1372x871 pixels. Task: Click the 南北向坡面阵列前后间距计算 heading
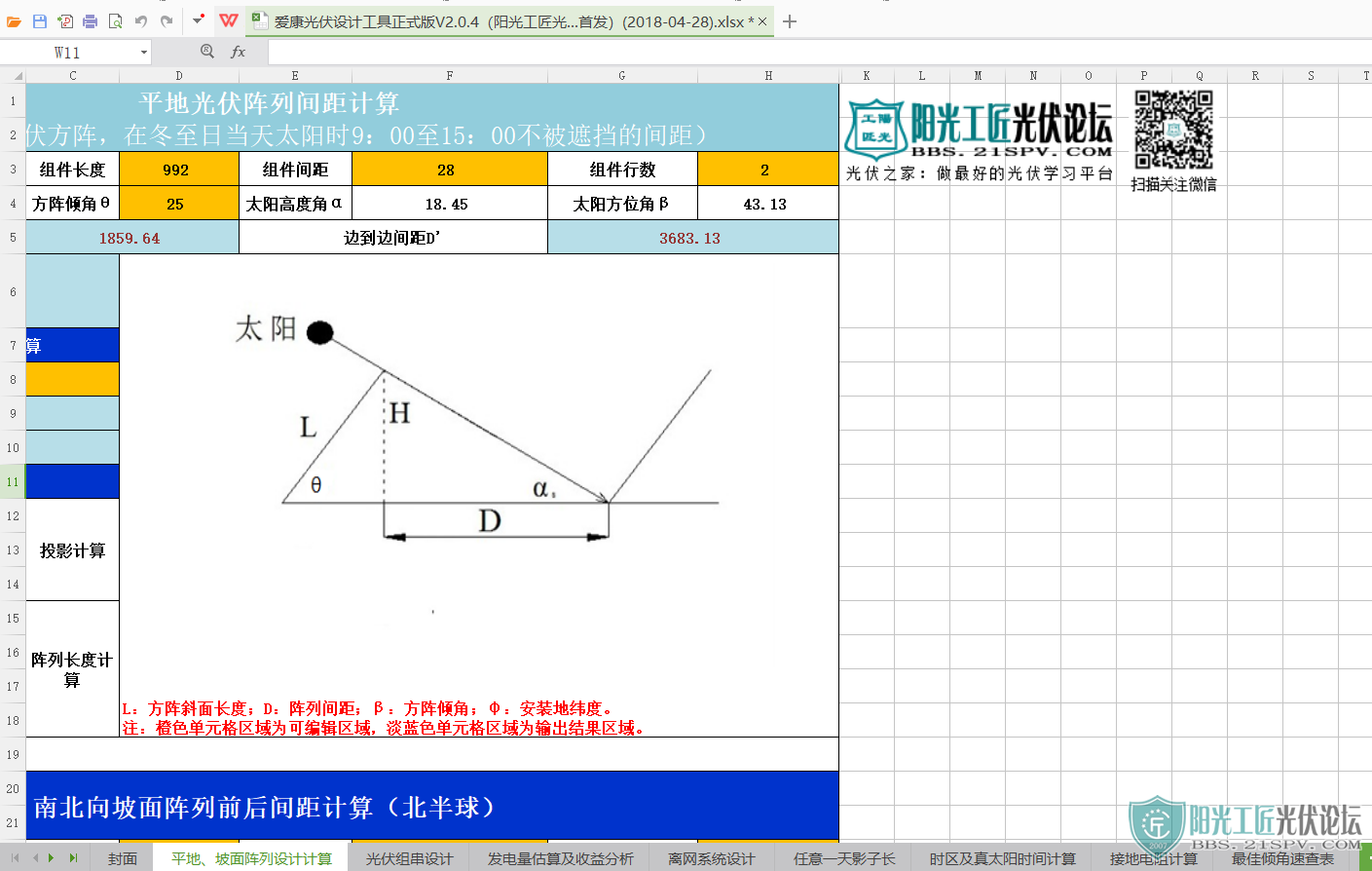265,808
